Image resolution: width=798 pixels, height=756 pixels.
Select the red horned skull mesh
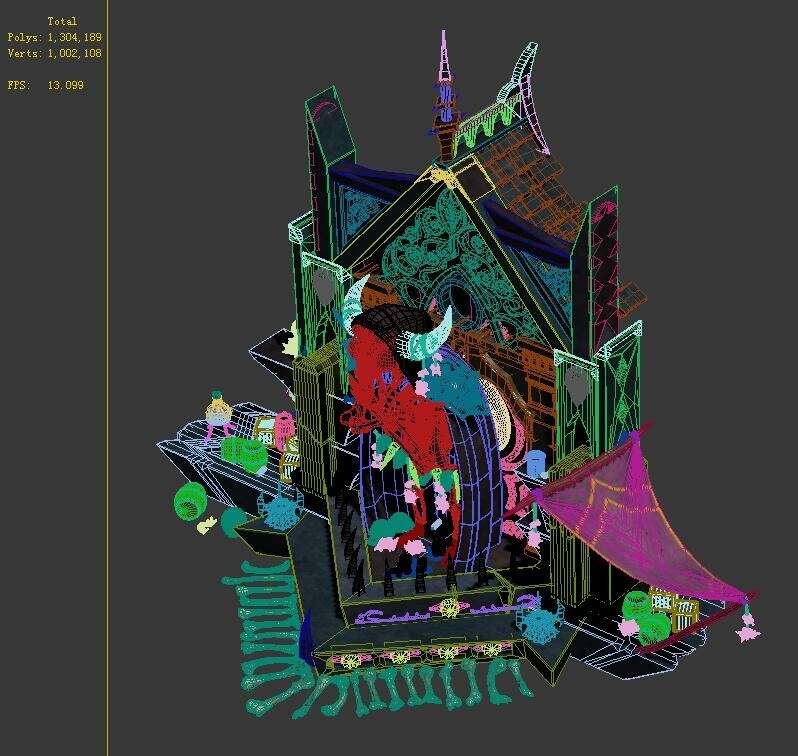(402, 402)
